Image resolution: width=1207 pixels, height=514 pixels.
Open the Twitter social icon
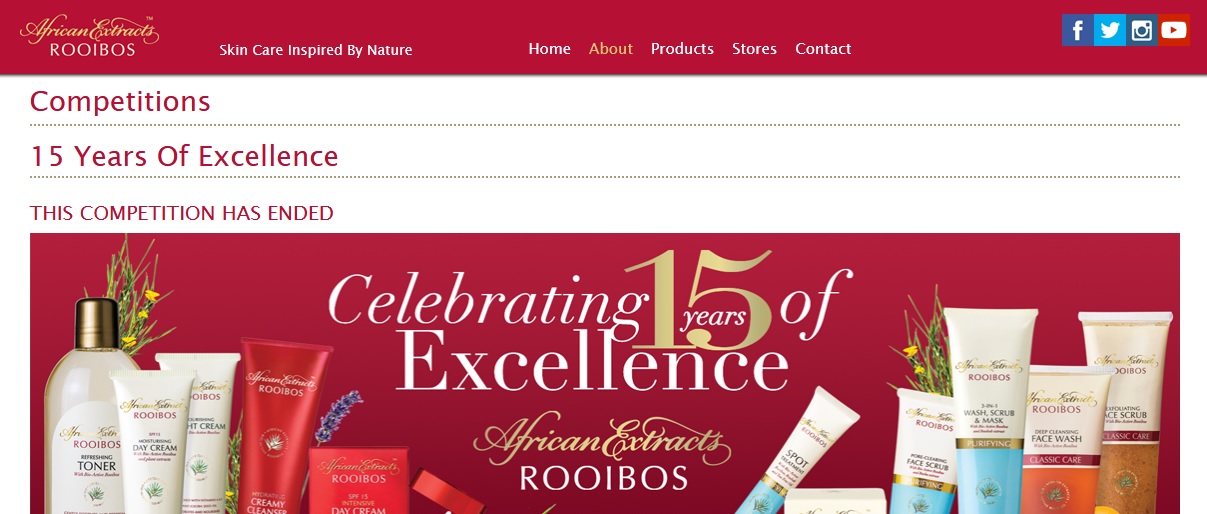point(1109,30)
